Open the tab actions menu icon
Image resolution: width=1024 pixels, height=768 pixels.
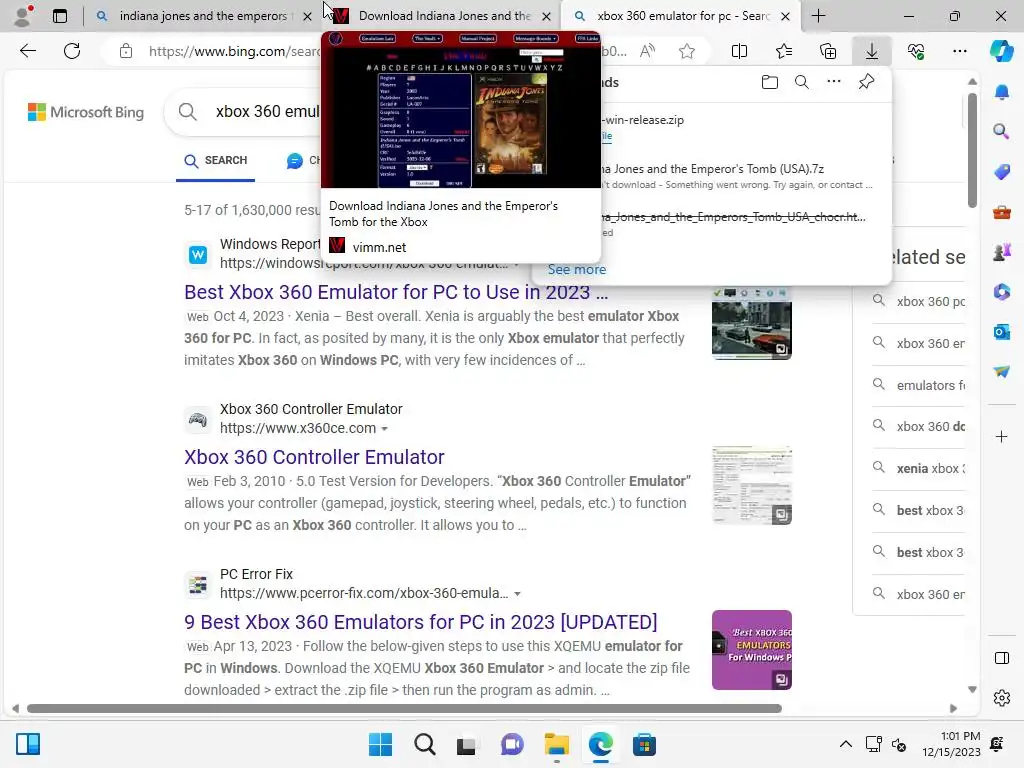point(60,16)
